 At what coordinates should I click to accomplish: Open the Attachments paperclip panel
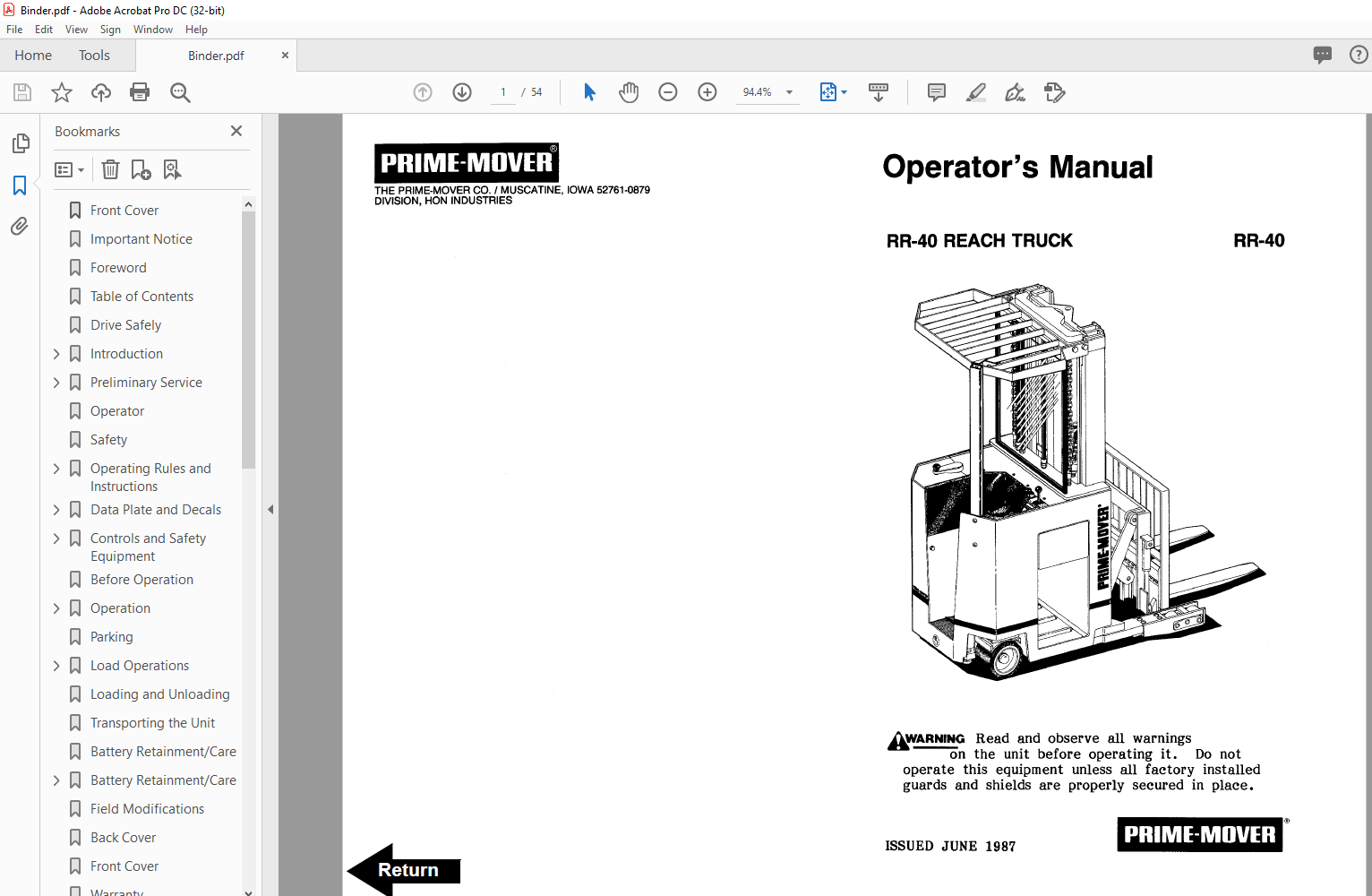20,227
